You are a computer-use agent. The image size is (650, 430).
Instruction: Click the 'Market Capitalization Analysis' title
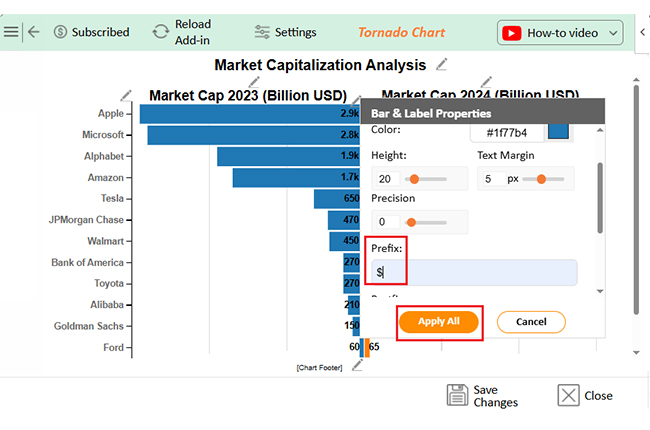pos(320,65)
